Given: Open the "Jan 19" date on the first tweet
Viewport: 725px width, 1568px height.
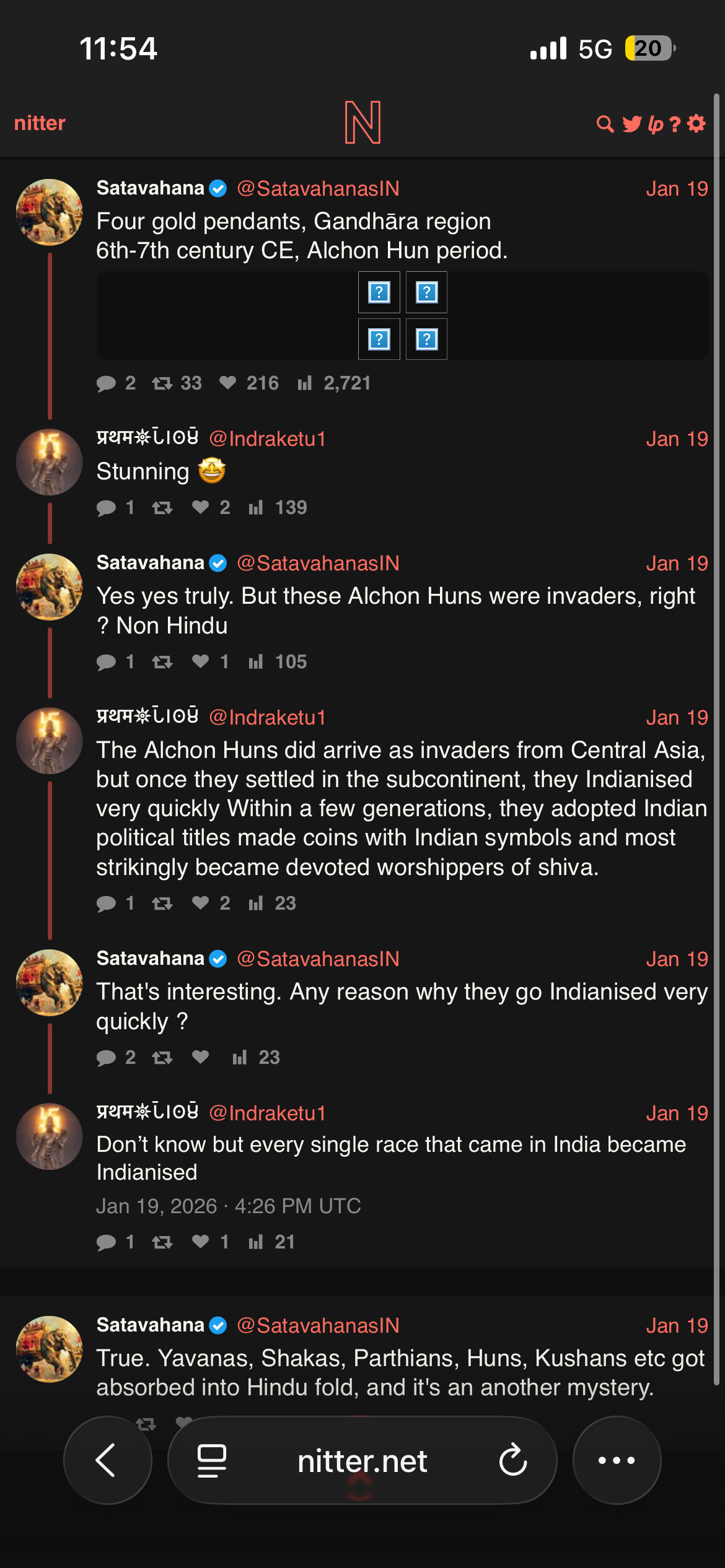Looking at the screenshot, I should [x=677, y=188].
